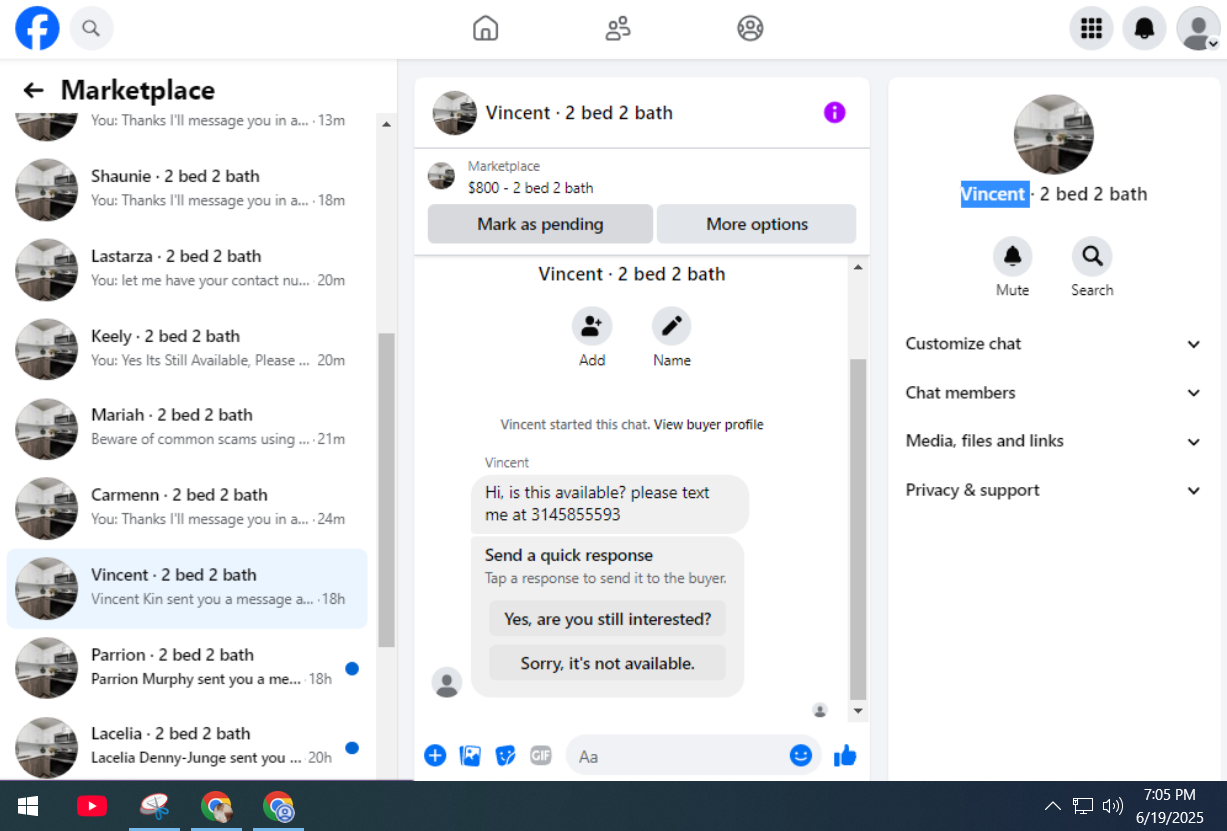
Task: Open the notifications bell in header
Action: tap(1145, 28)
